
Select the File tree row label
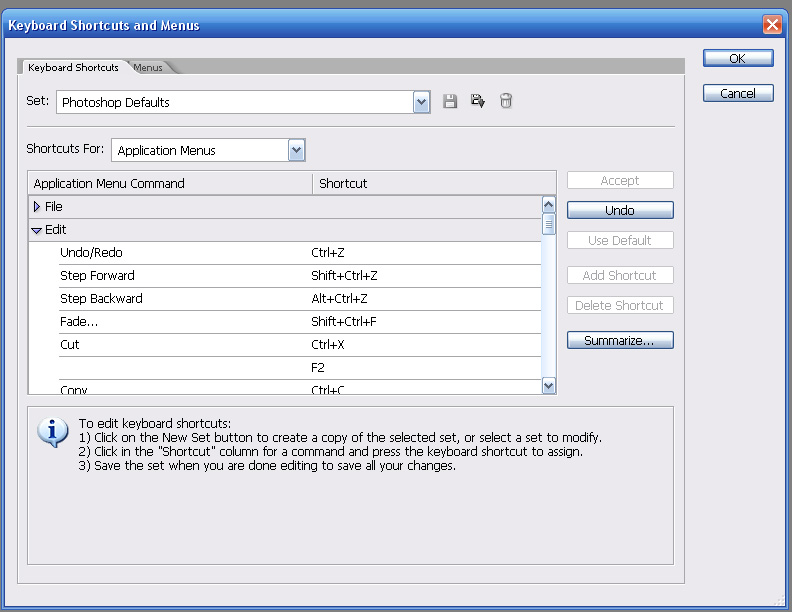coord(54,207)
